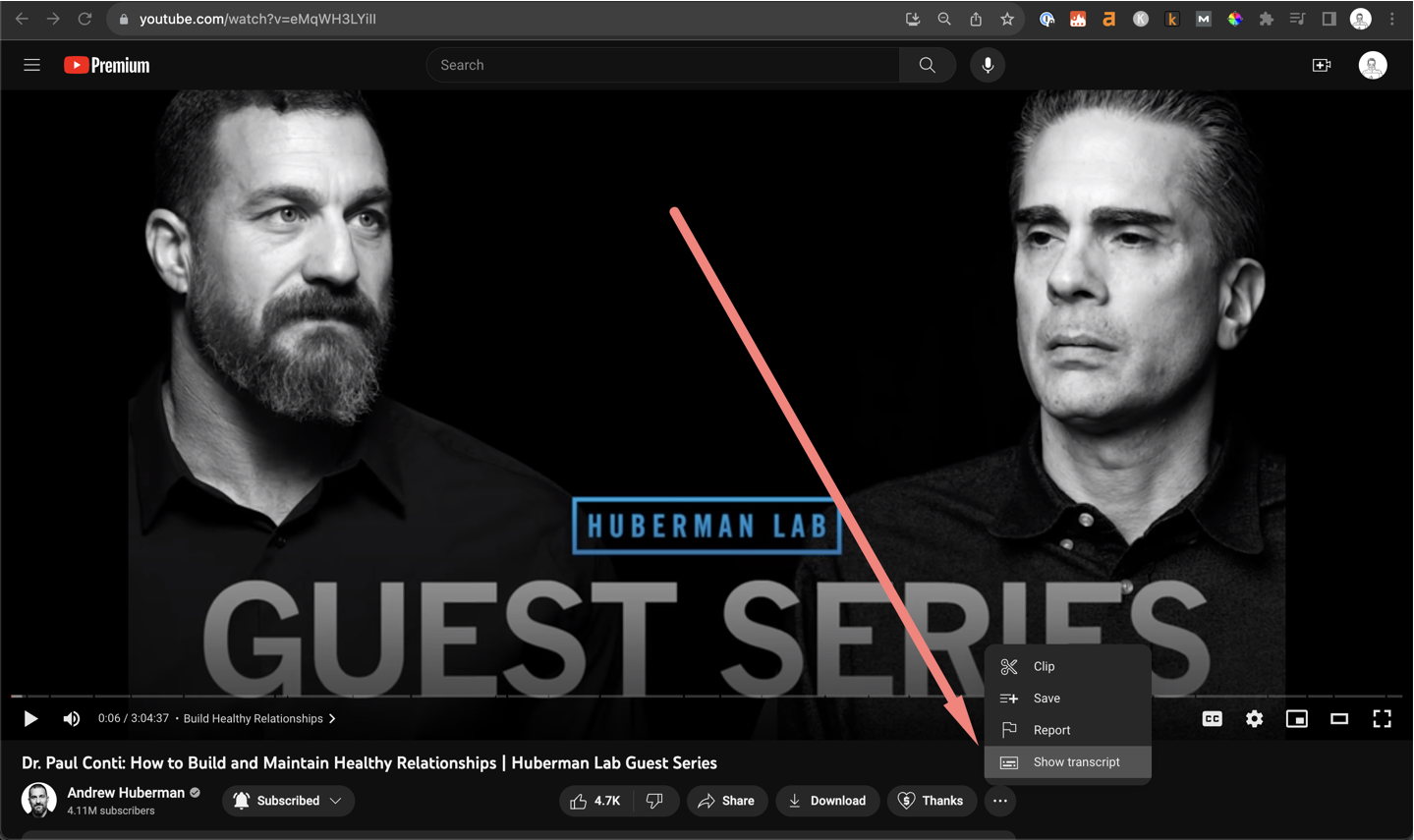Open Build Healthy Relationships chapter list
Viewport: 1414px width, 840px height.
[x=259, y=718]
